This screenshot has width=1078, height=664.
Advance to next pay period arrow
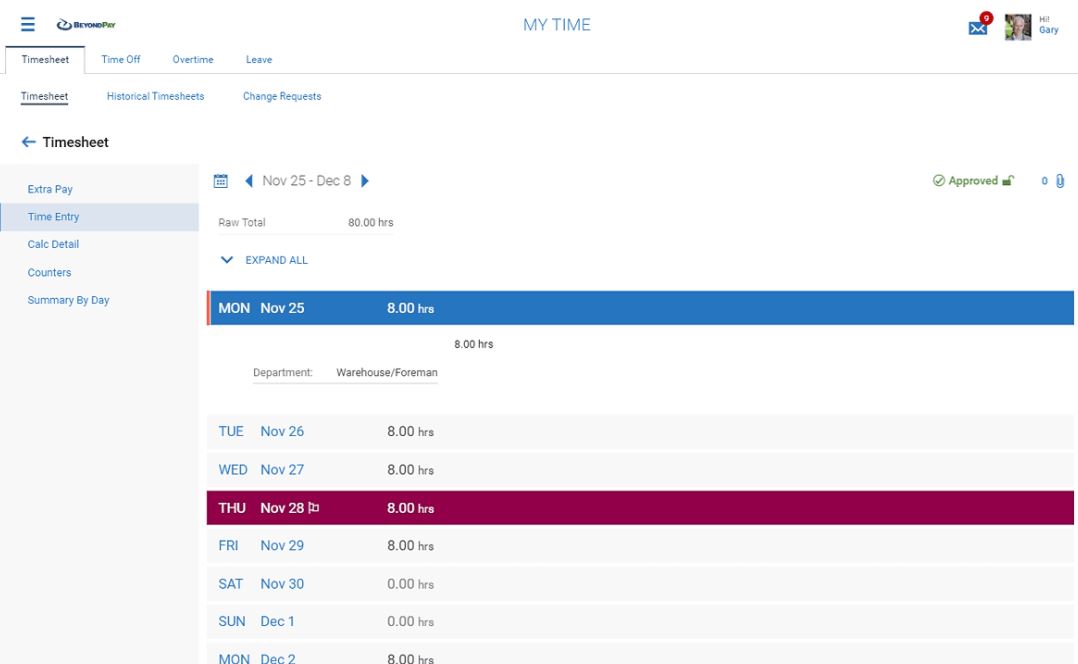(x=365, y=181)
